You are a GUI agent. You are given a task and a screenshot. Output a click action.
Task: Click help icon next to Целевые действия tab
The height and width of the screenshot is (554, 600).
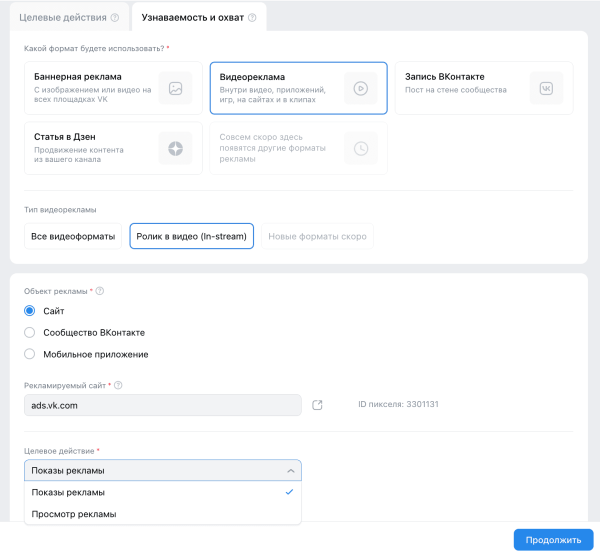114,17
